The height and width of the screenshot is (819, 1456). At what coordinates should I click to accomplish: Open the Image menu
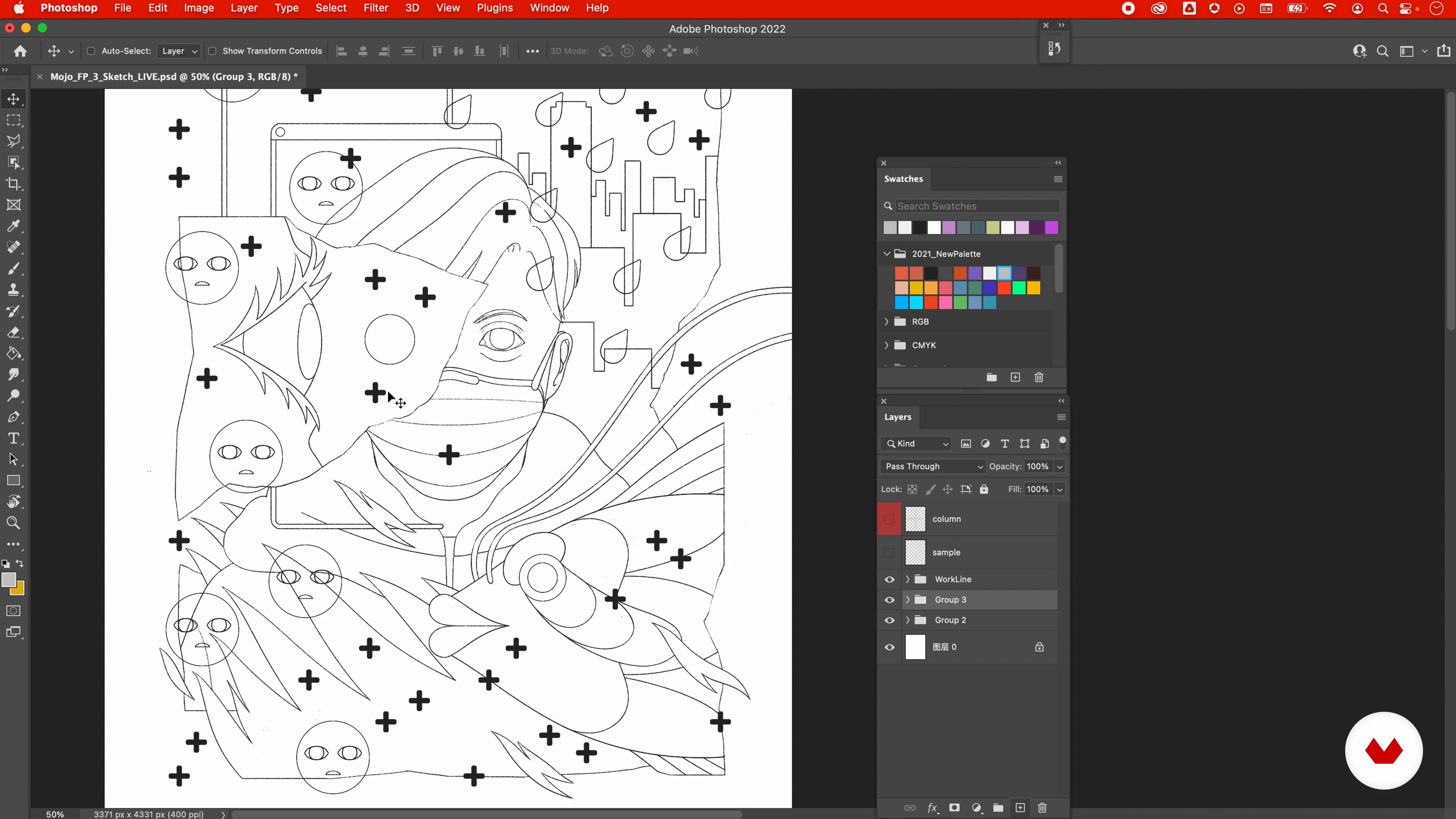198,8
